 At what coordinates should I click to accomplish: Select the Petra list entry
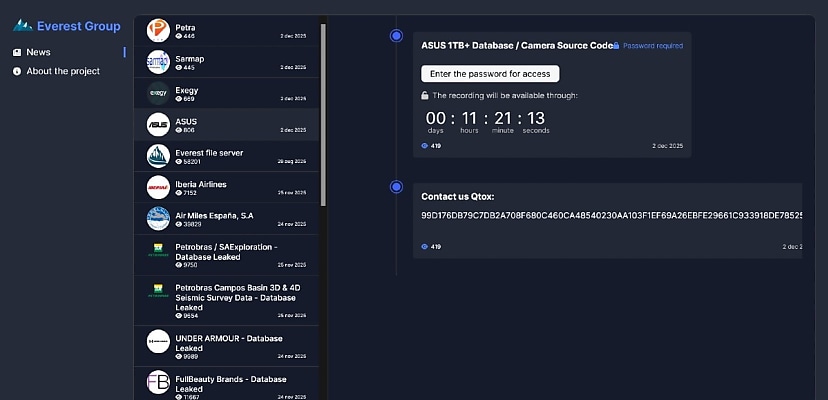pyautogui.click(x=227, y=31)
